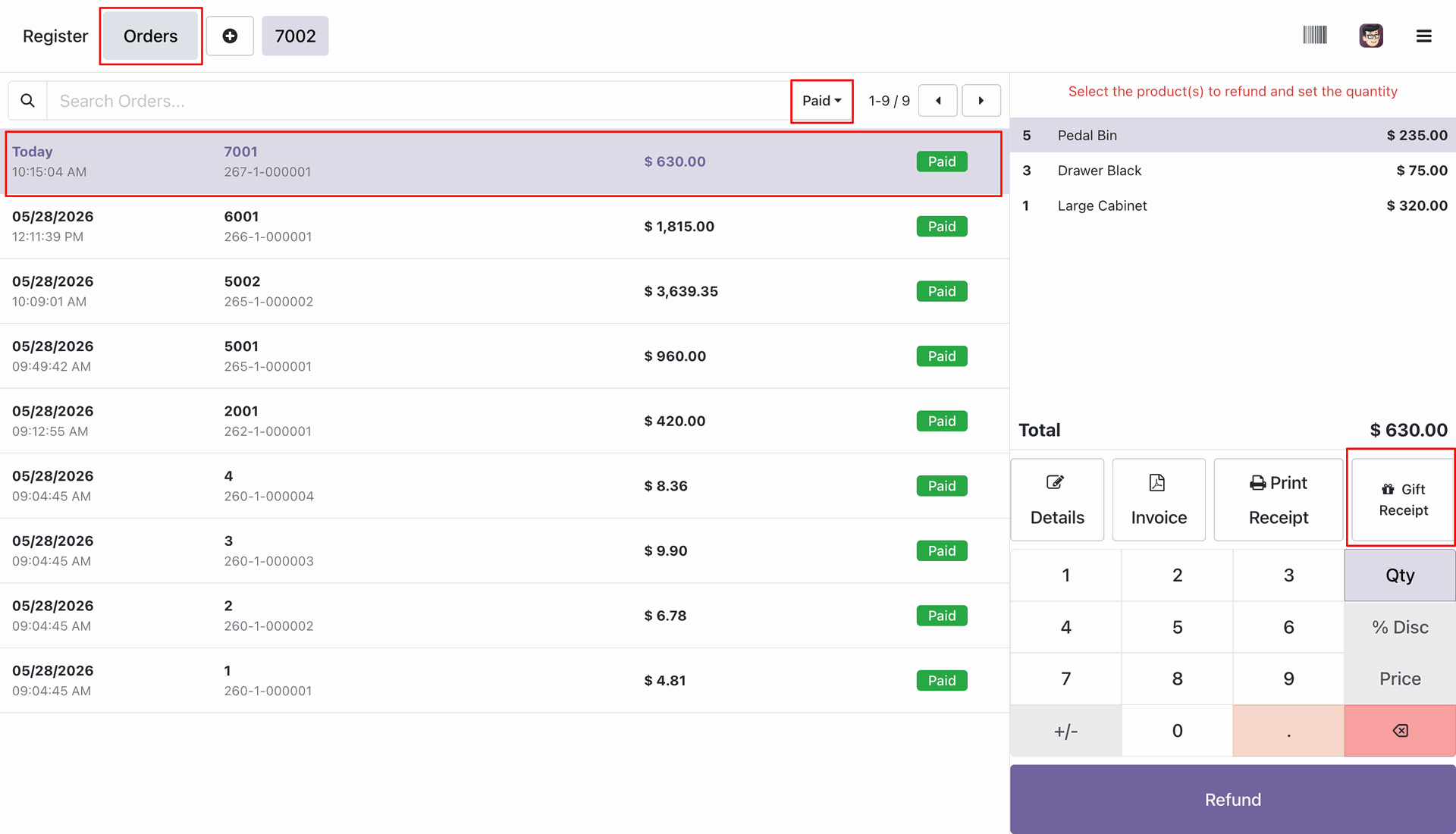Switch to the Register tab
This screenshot has height=834, width=1456.
point(55,36)
